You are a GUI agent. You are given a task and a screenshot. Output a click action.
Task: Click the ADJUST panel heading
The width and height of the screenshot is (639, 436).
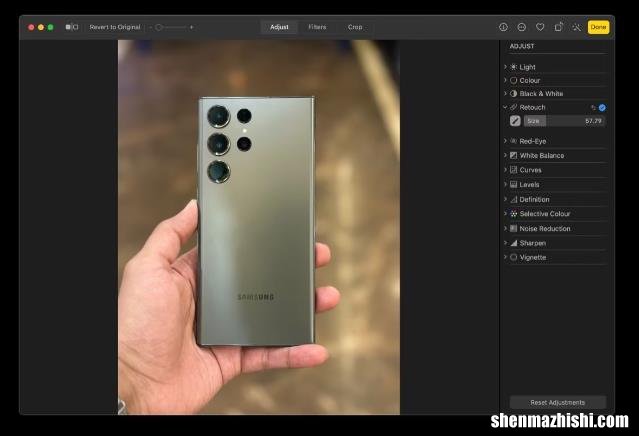coord(522,46)
